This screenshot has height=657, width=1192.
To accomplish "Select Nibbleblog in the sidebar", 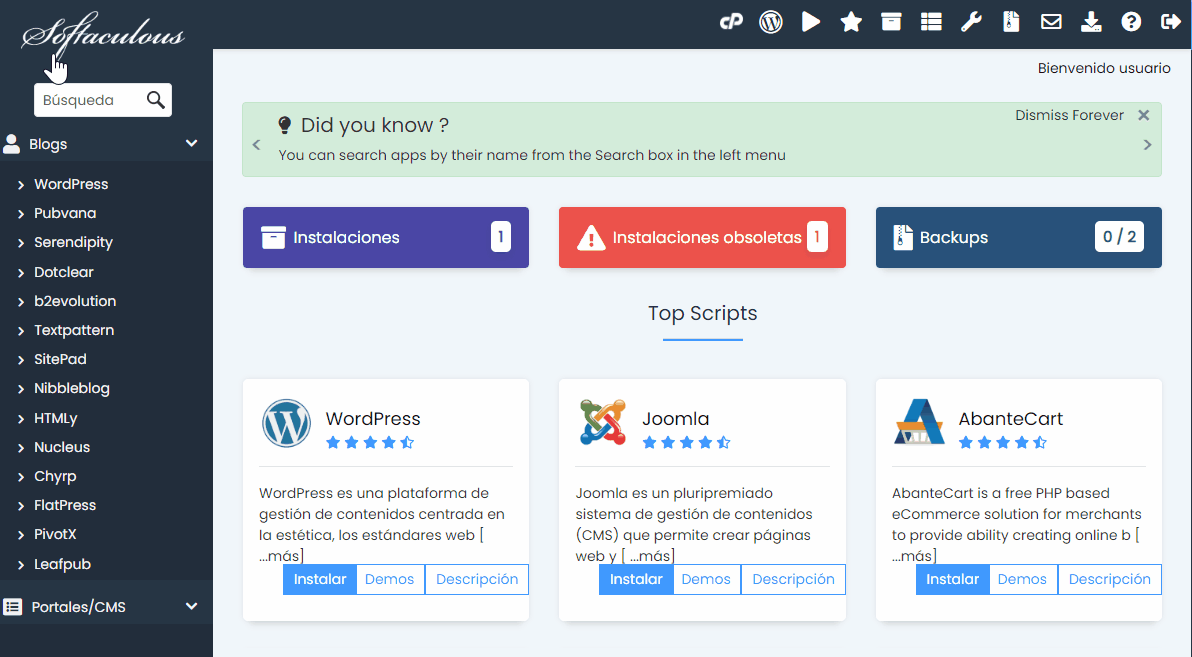I will point(71,388).
